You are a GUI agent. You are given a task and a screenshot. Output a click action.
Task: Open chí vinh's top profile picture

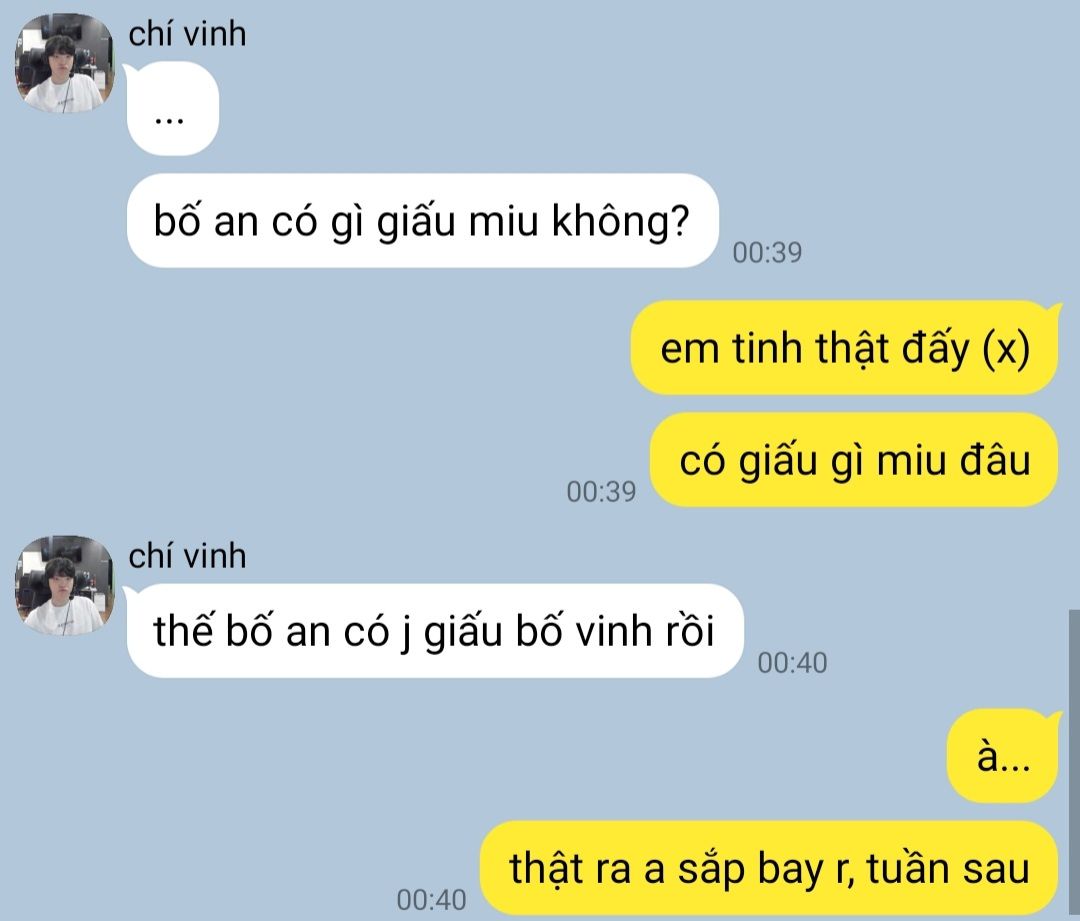65,63
